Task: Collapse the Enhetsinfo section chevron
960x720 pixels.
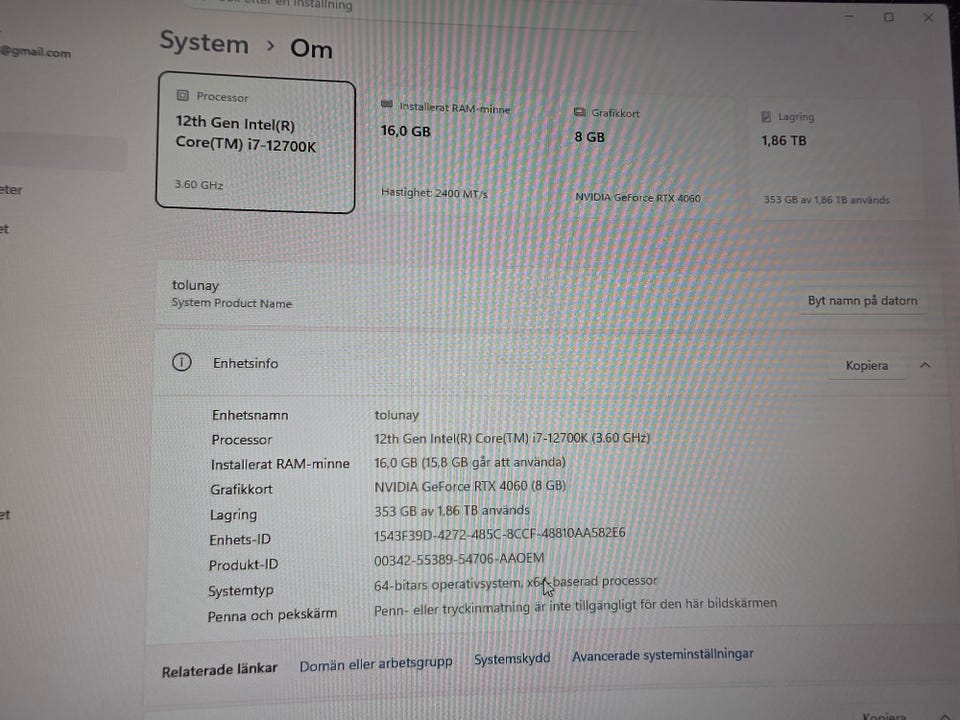Action: (x=925, y=366)
